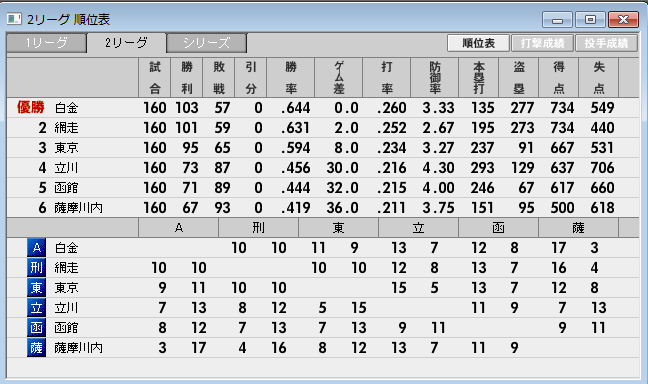648x384 pixels.
Task: Select 薩摩川内 in the head-to-head table
Action: tap(79, 348)
